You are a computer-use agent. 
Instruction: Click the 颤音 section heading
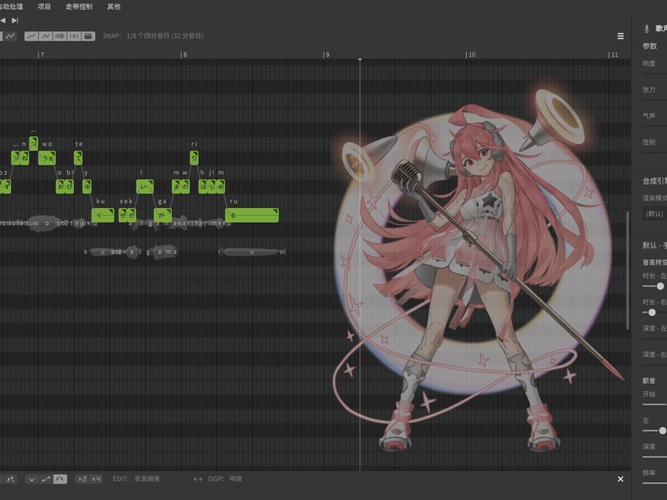[x=649, y=381]
